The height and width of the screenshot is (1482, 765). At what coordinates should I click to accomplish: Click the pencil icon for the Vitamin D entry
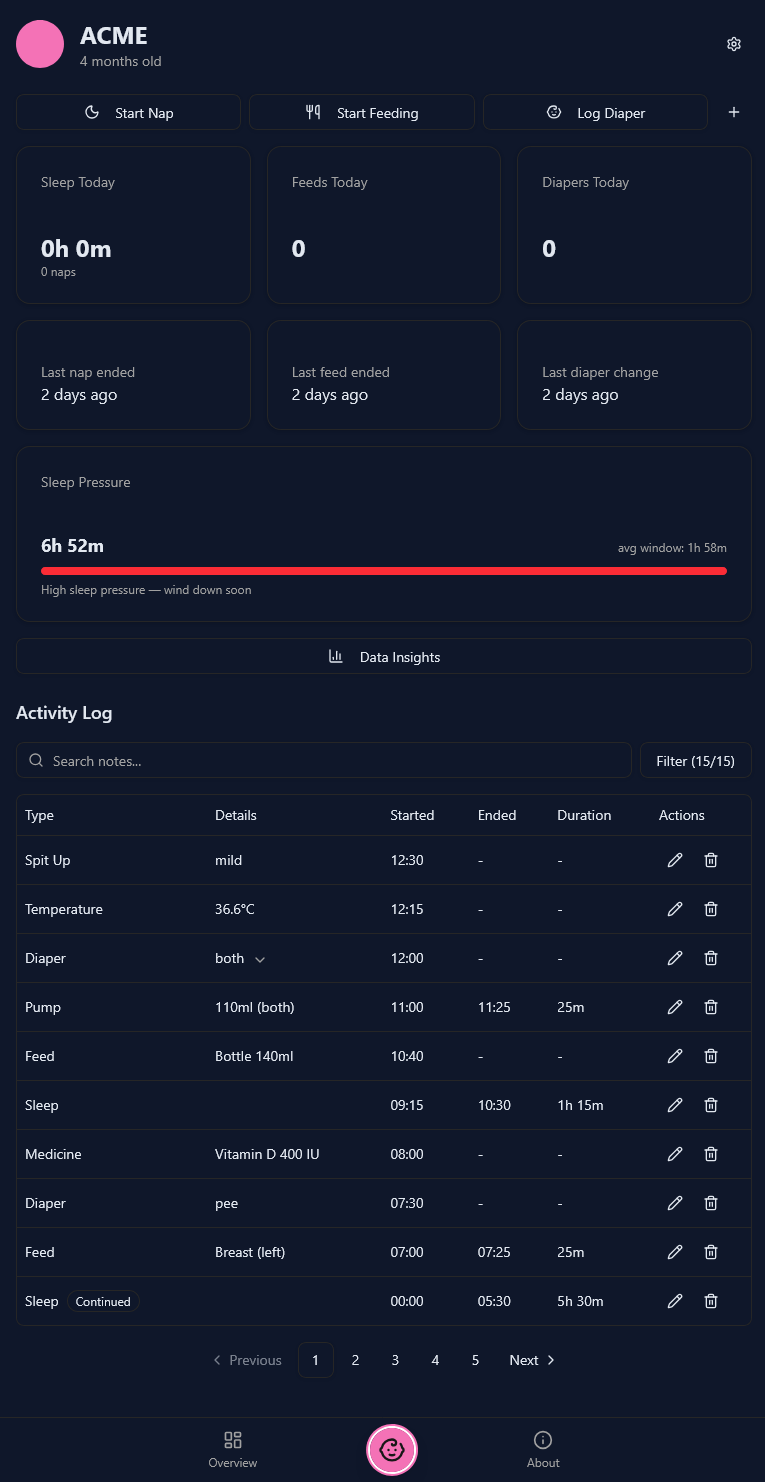[x=675, y=1154]
